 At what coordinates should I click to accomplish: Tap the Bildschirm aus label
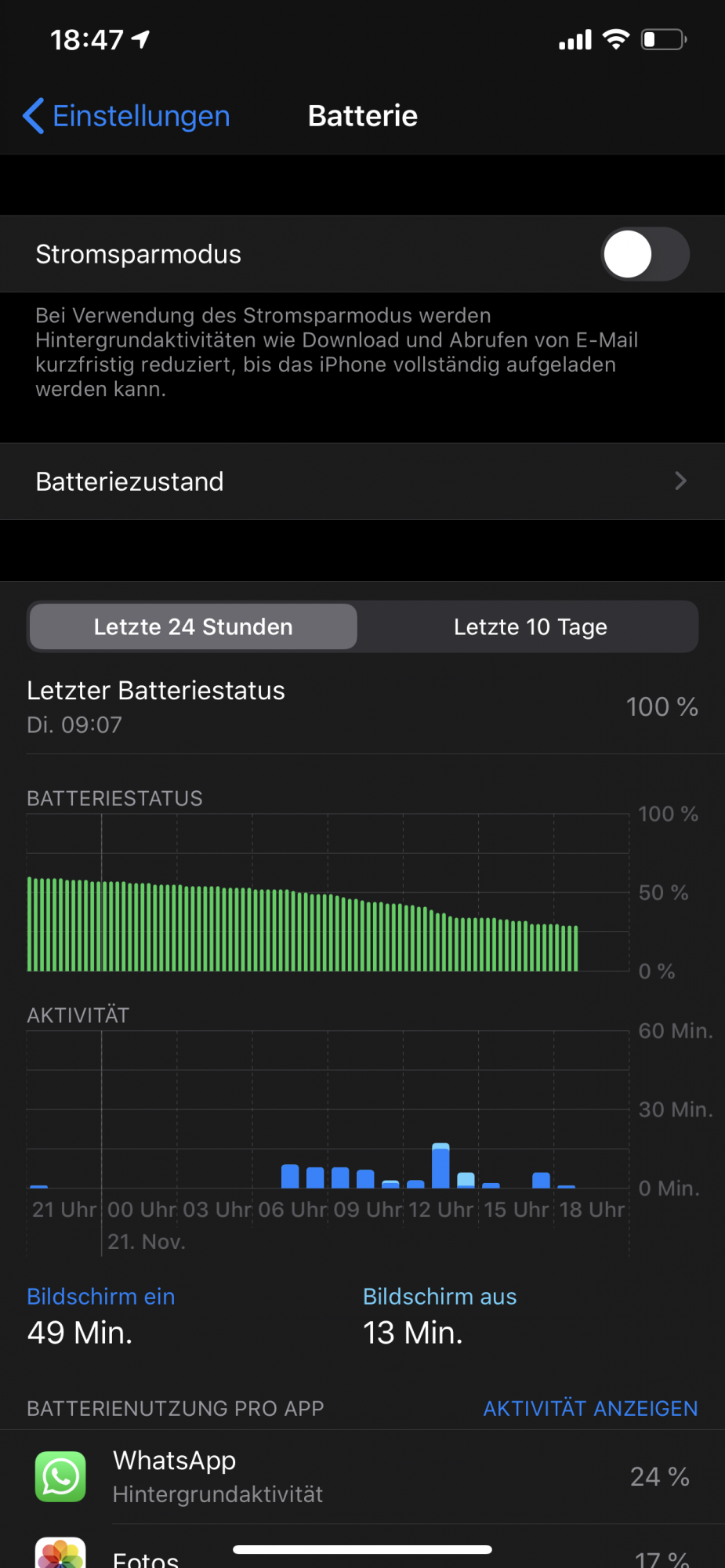(440, 1297)
